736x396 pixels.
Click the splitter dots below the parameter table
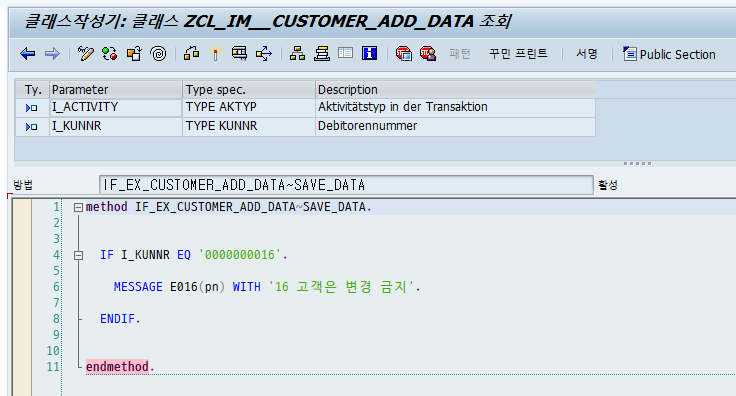coord(637,164)
